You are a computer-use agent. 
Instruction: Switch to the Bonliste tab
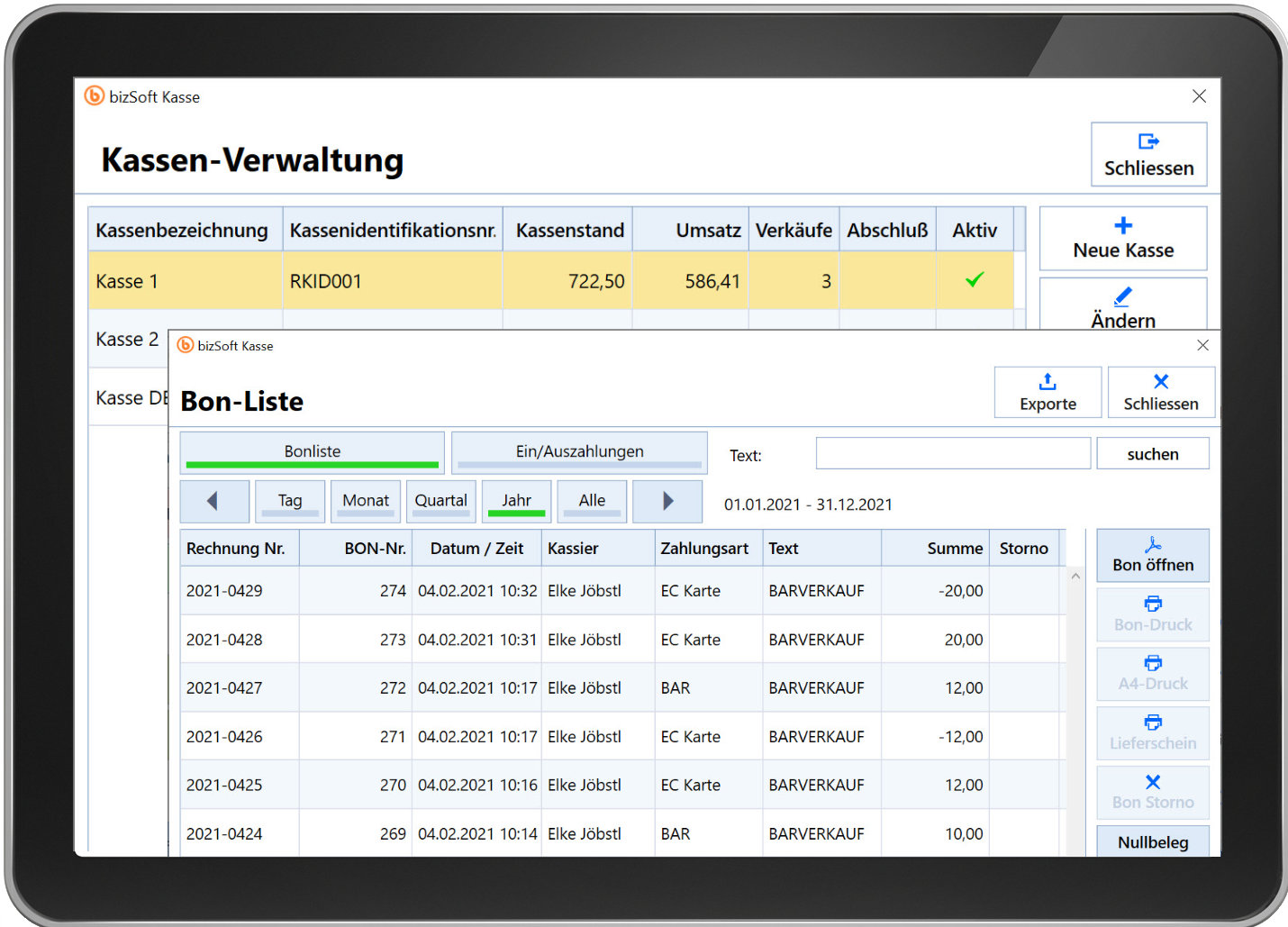click(x=313, y=452)
